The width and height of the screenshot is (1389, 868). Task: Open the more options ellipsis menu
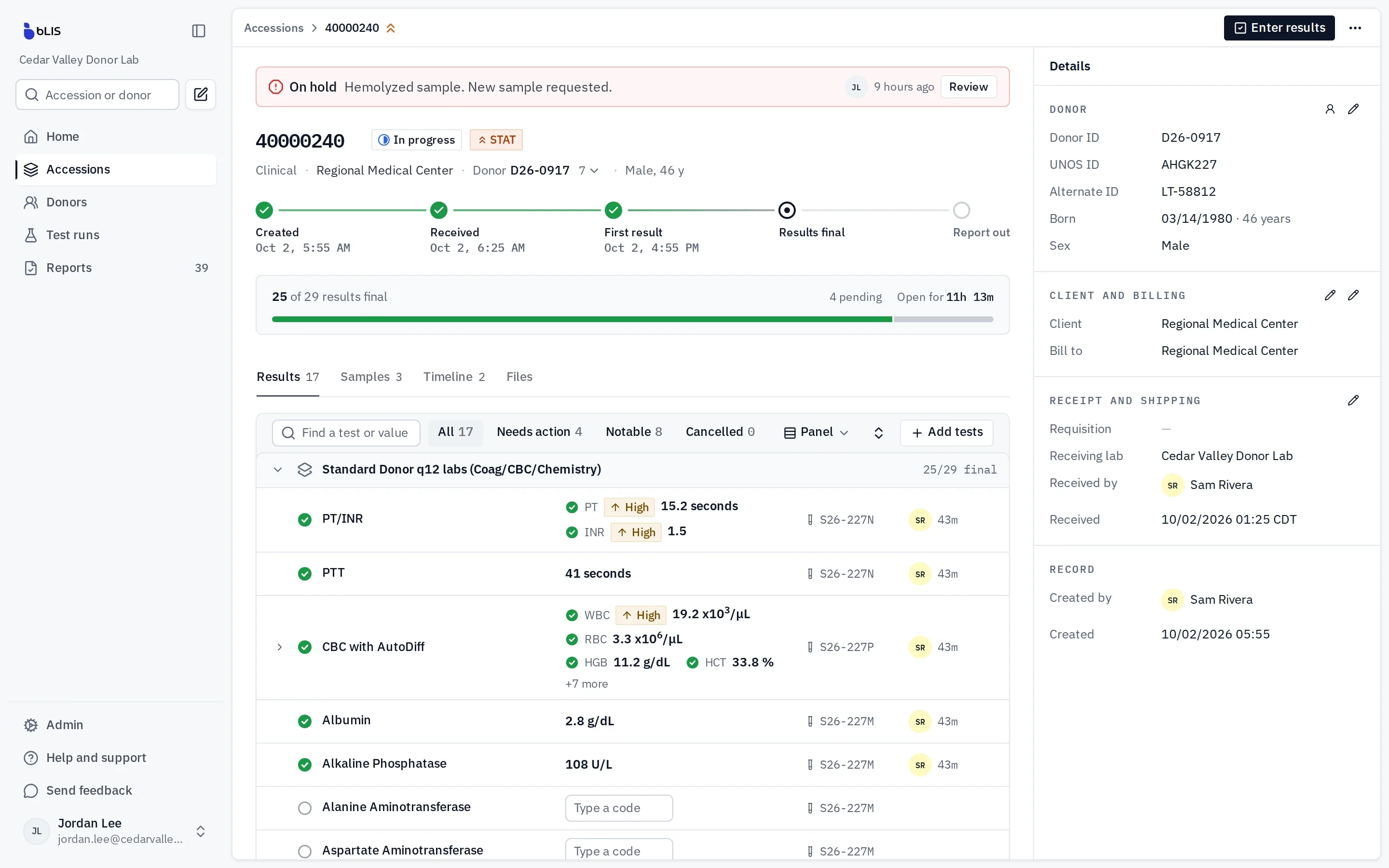(1355, 28)
